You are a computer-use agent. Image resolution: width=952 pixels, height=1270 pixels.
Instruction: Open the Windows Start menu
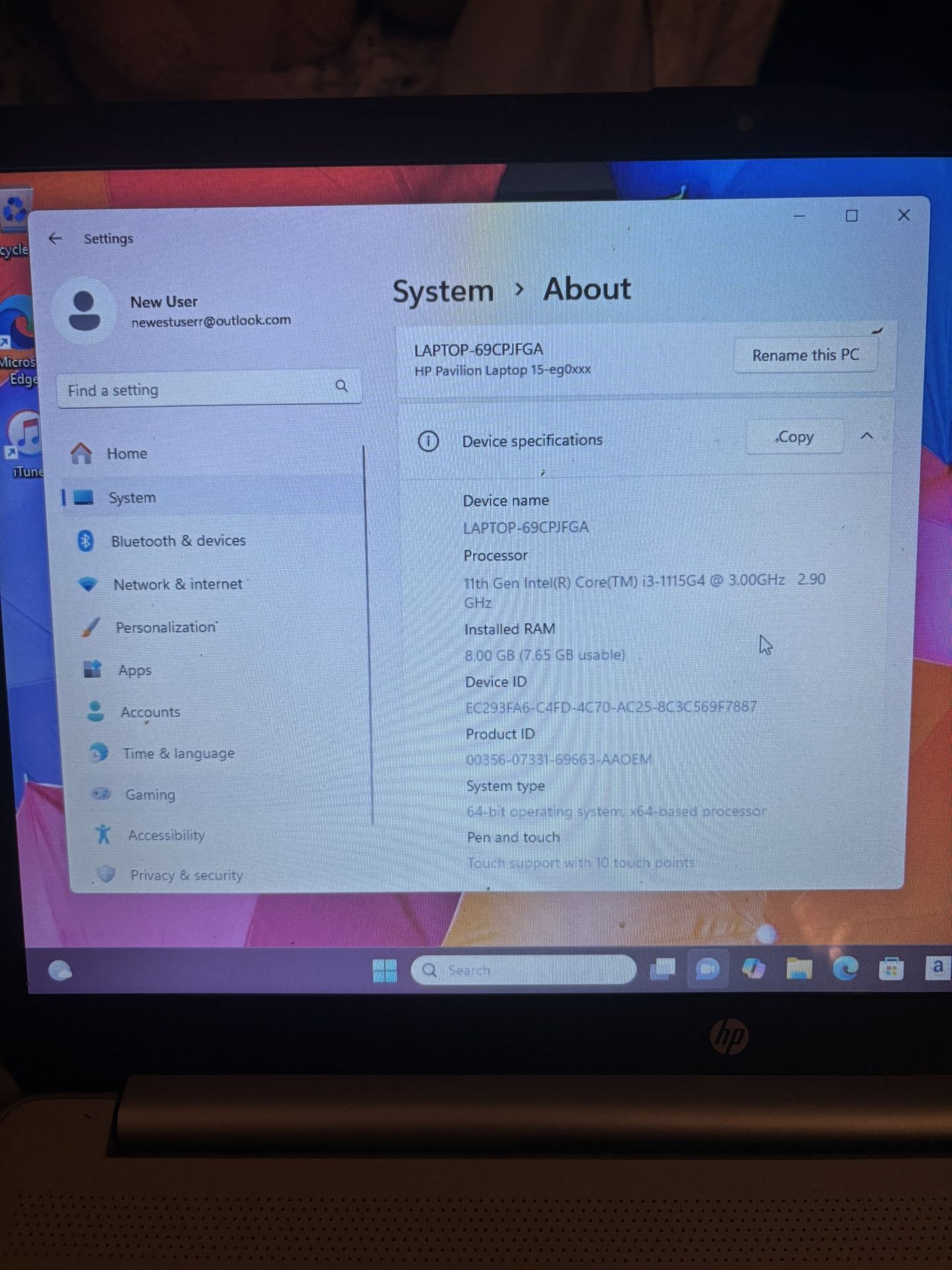385,970
